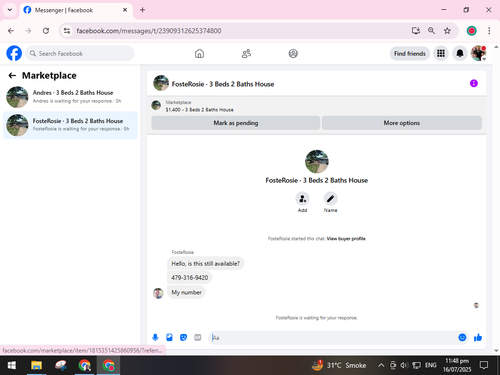
Task: Choose a sticker icon
Action: tap(183, 338)
